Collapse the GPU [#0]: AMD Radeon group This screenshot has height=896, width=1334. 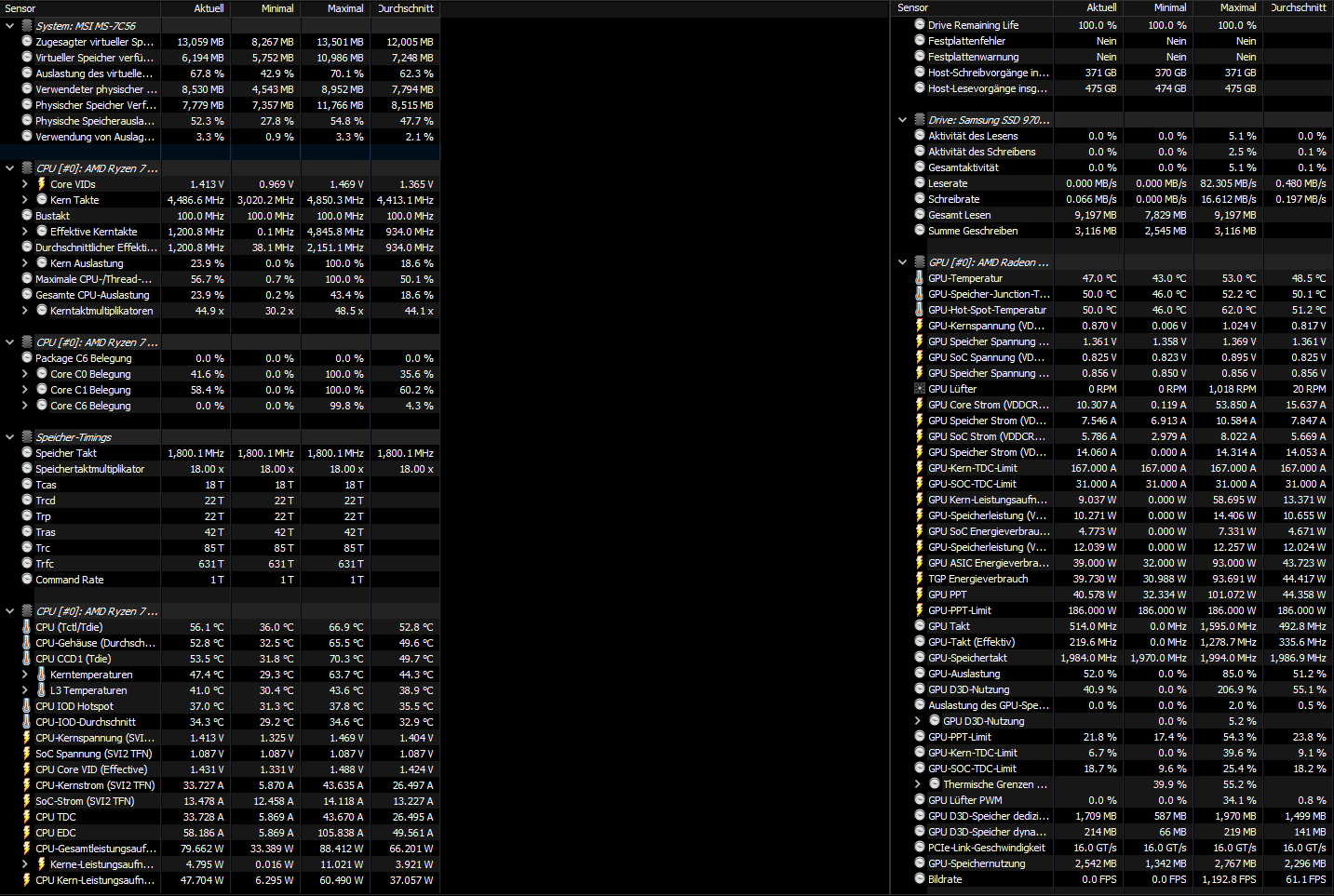(x=903, y=262)
